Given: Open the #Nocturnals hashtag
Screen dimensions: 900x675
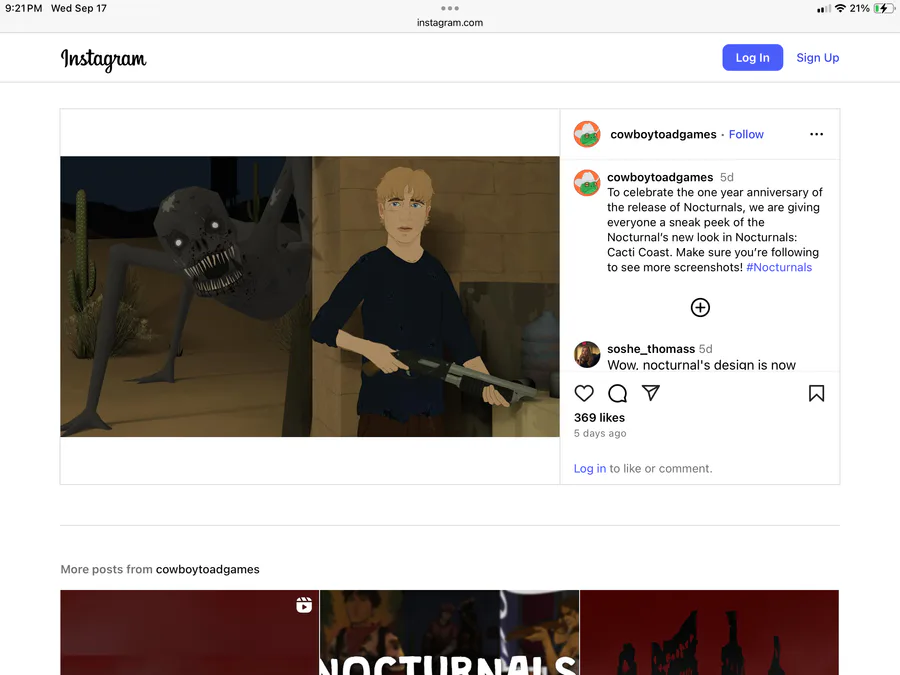Looking at the screenshot, I should click(x=779, y=267).
